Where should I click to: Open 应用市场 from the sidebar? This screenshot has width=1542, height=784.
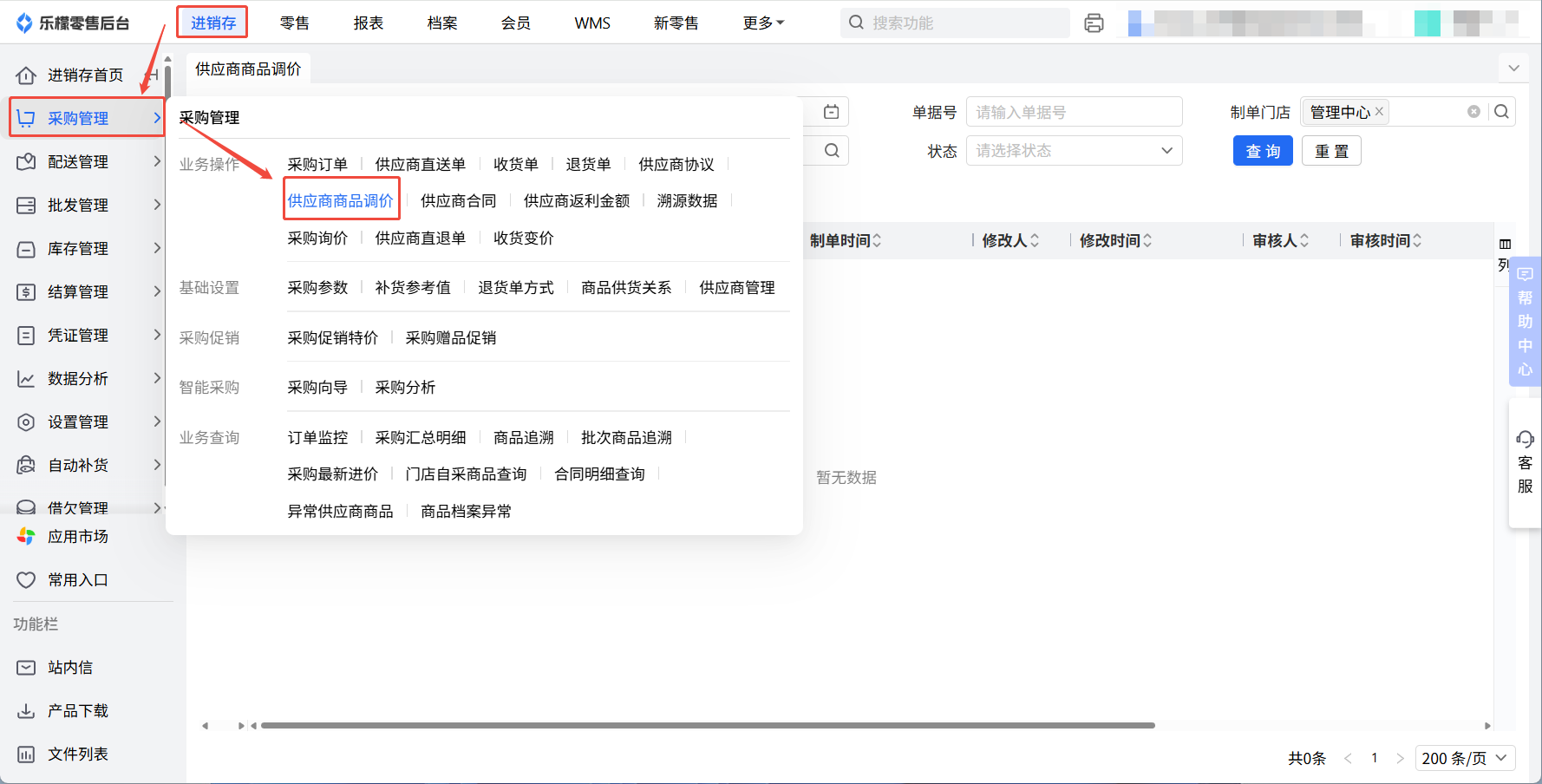click(x=77, y=537)
